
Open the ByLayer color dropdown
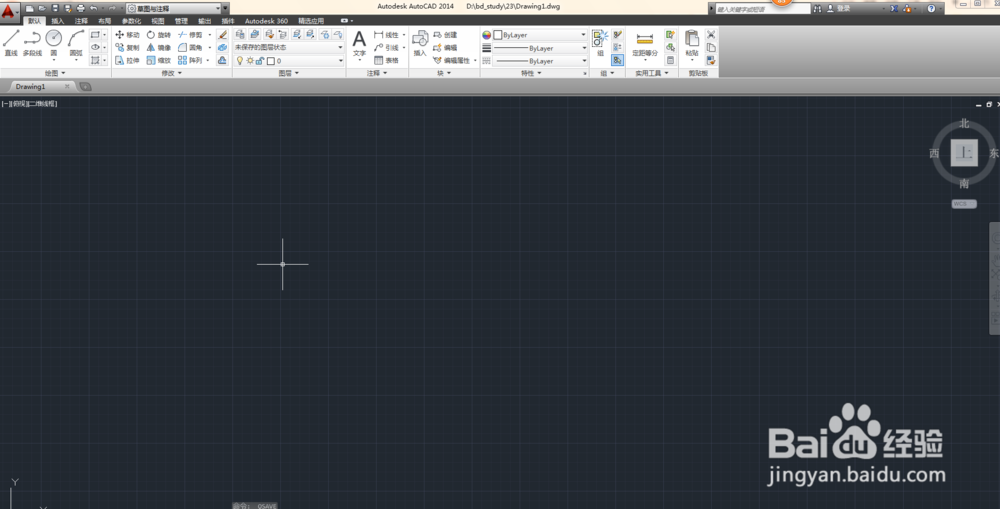(x=540, y=34)
